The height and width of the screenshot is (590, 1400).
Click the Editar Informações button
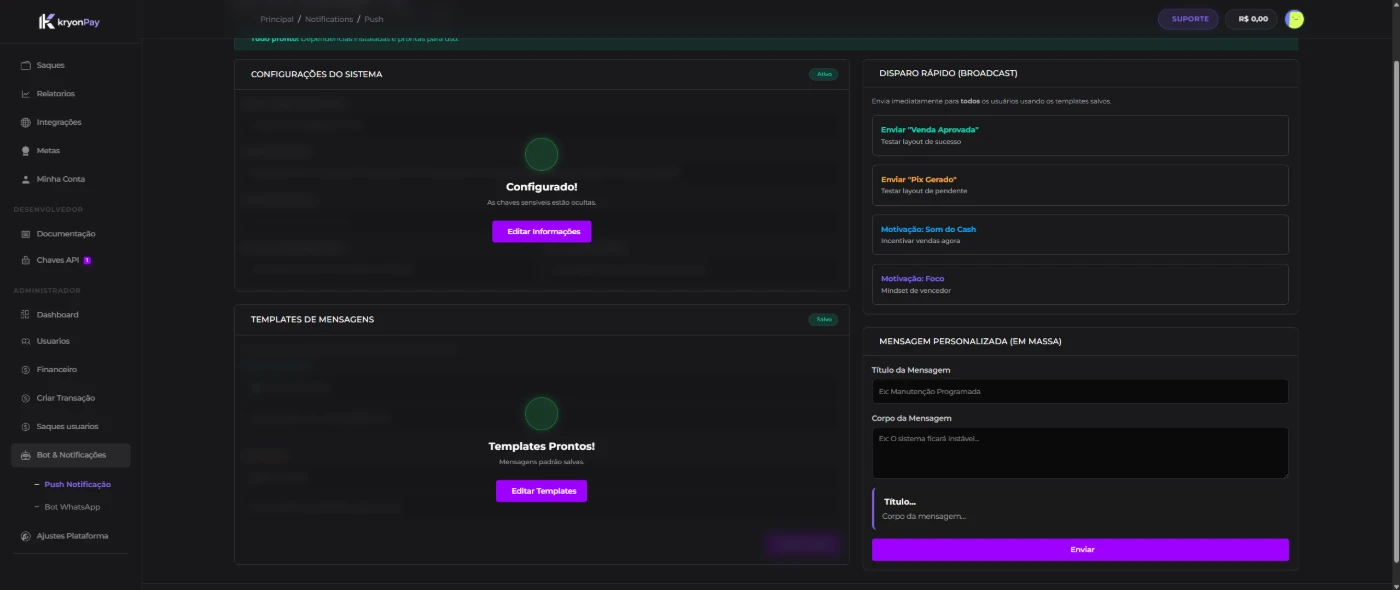(x=541, y=232)
